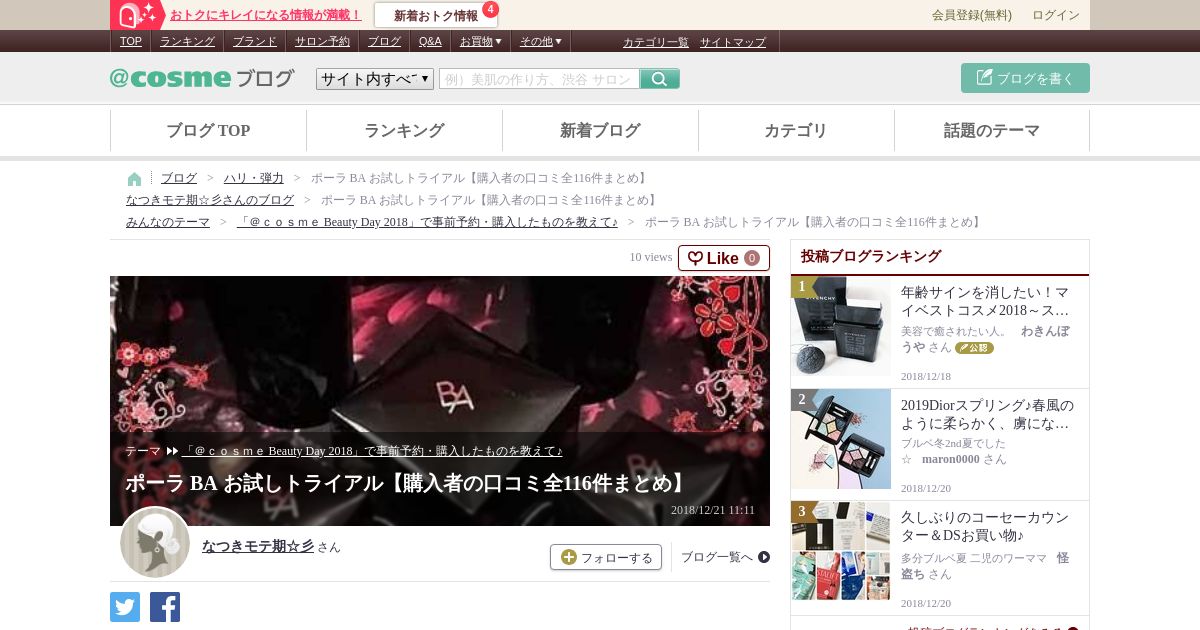Viewport: 1200px width, 630px height.
Task: Click the search keyword input field
Action: coord(539,79)
